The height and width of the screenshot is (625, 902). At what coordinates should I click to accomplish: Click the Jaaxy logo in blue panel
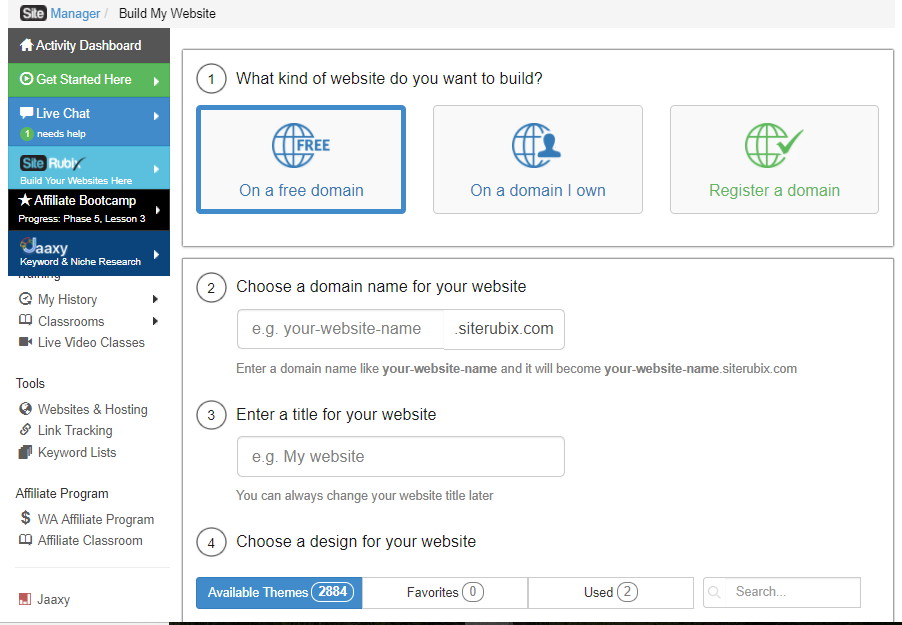(x=44, y=246)
